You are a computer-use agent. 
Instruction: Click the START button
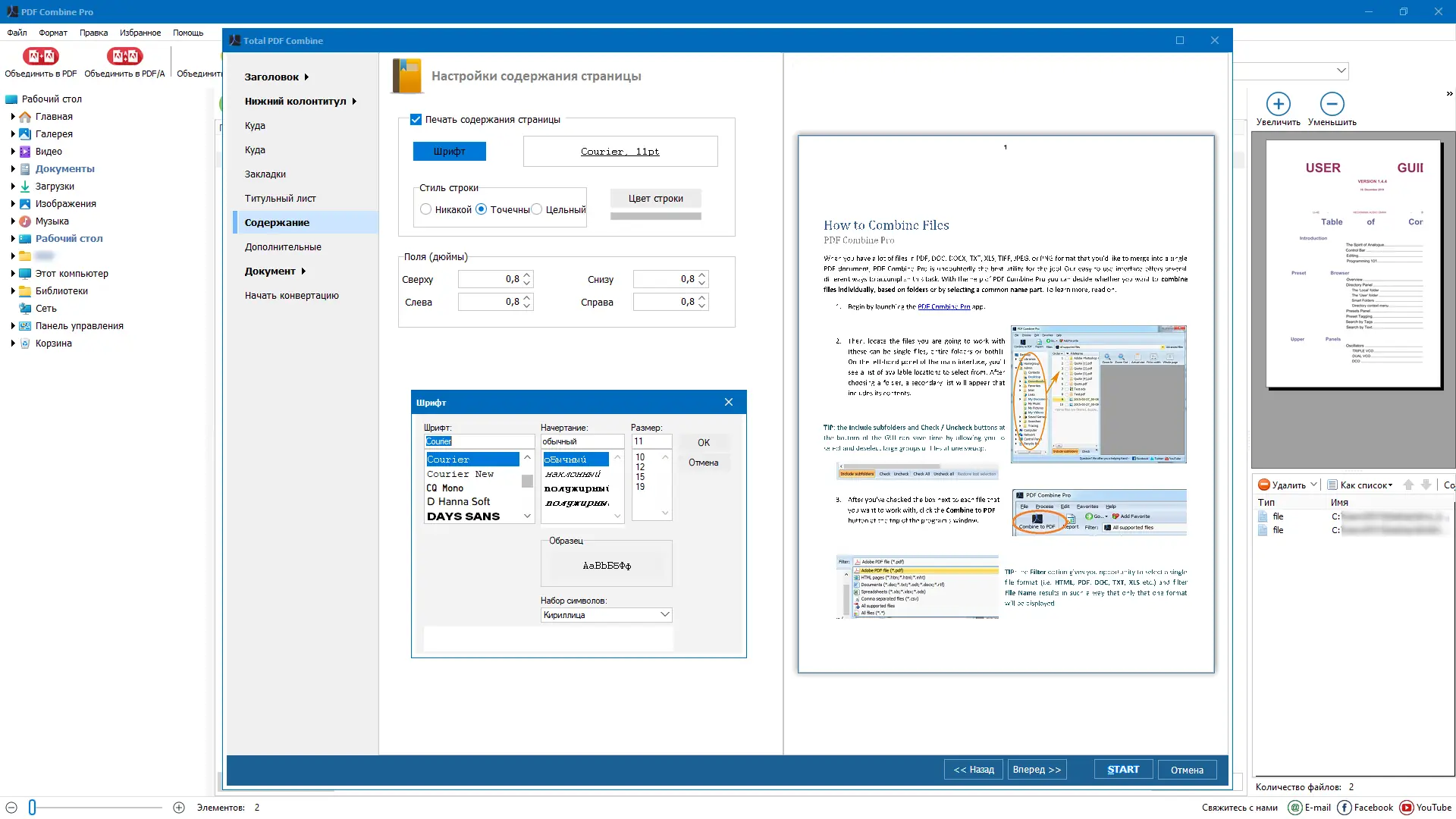click(1123, 769)
